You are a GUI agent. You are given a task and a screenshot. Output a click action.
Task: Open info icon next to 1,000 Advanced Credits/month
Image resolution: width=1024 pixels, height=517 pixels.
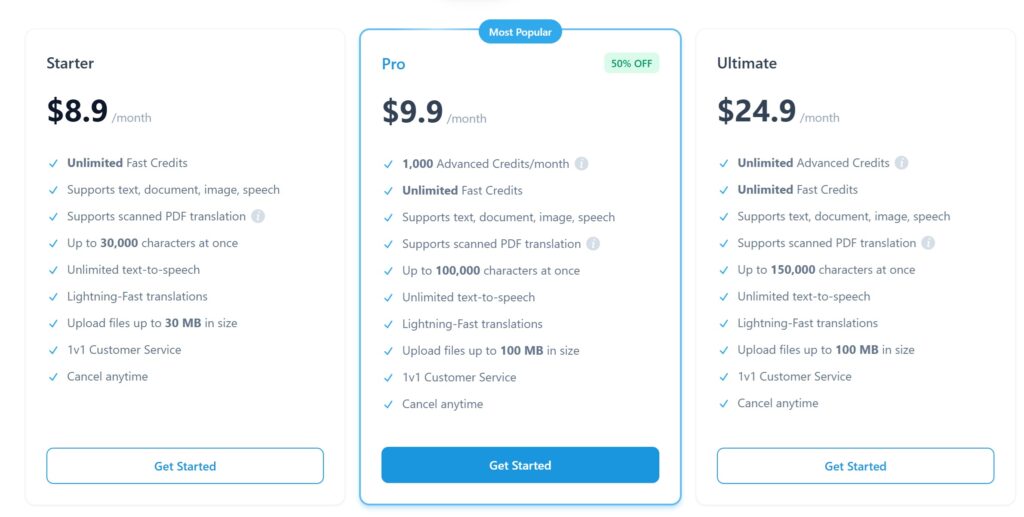581,164
